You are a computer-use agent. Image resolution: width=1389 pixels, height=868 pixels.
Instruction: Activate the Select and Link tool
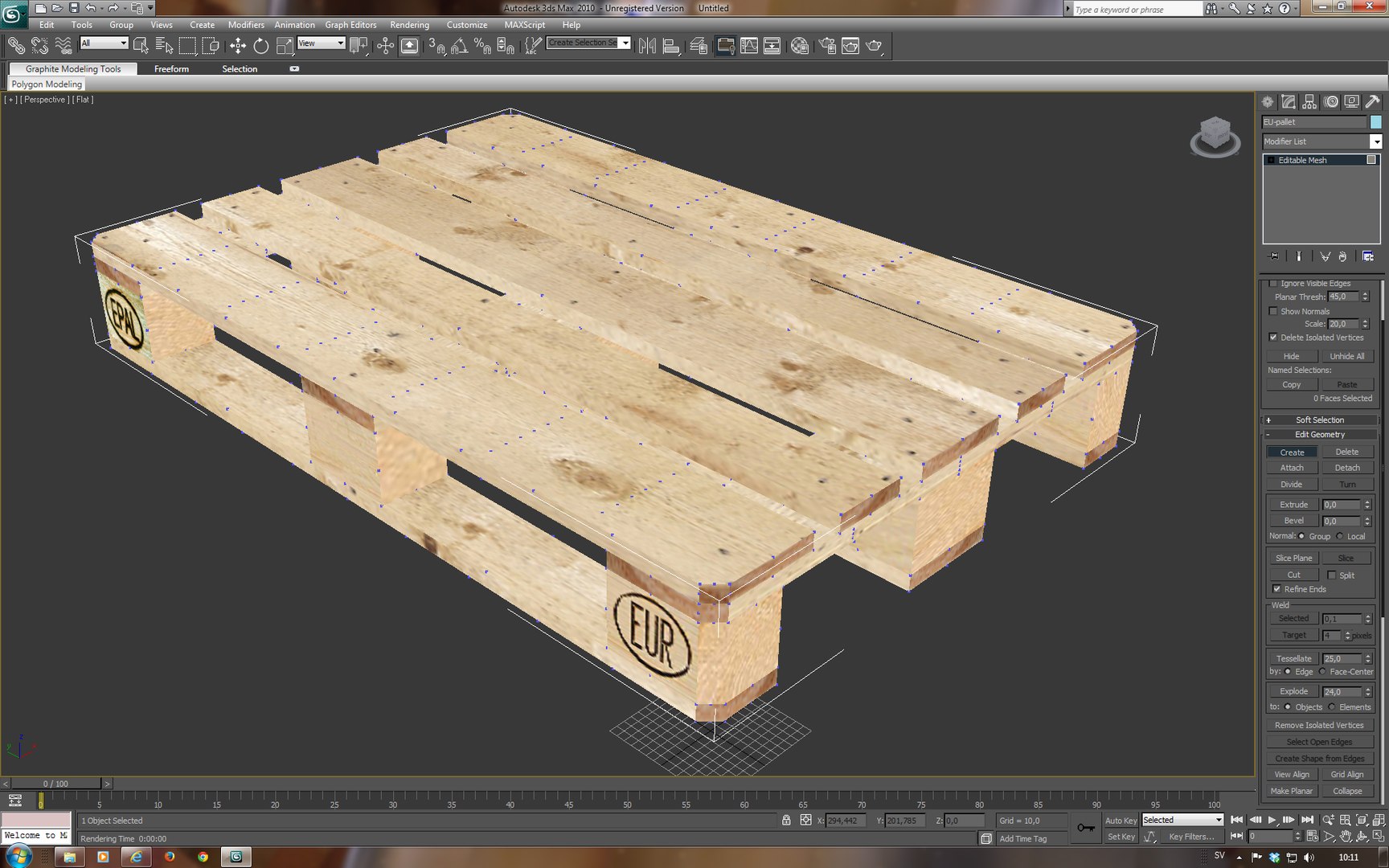click(x=16, y=46)
